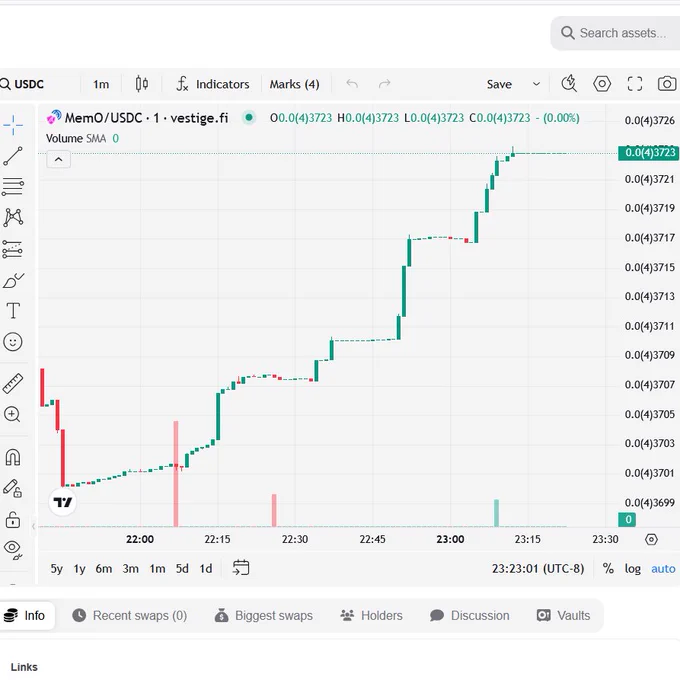Viewport: 680px width, 680px height.
Task: Click the 23:00 time axis label
Action: [x=450, y=539]
